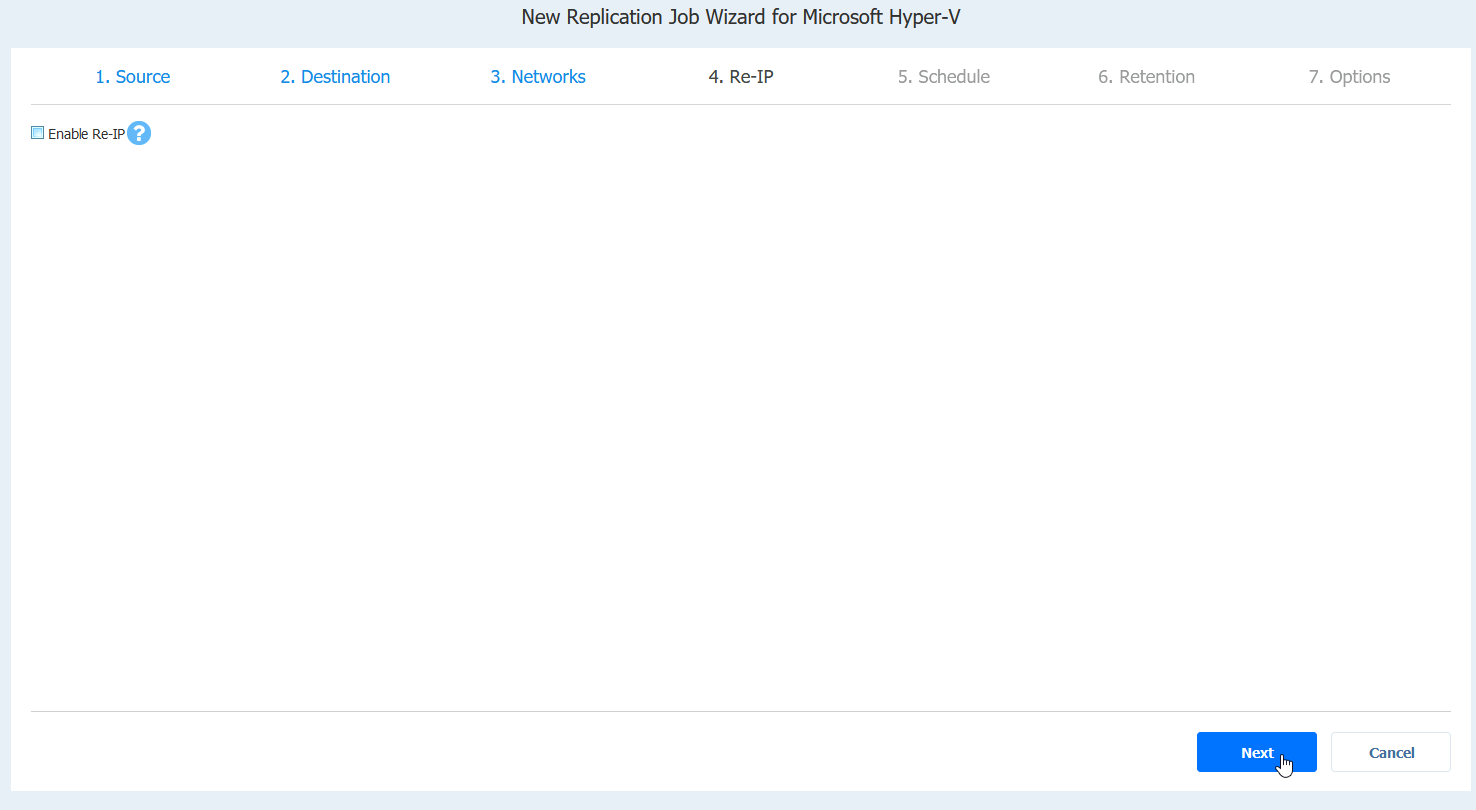Cancel the replication job wizard

tap(1391, 752)
